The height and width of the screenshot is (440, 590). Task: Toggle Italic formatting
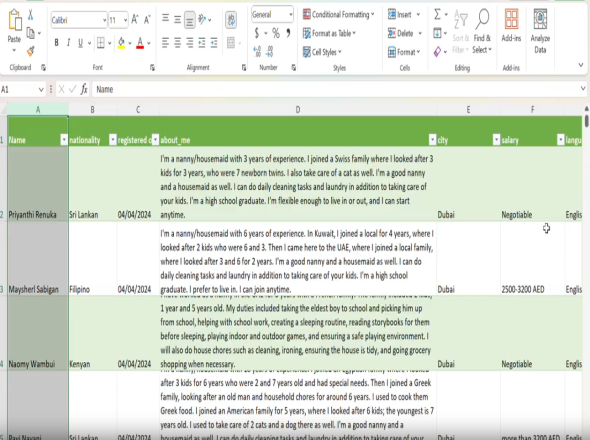pyautogui.click(x=68, y=43)
